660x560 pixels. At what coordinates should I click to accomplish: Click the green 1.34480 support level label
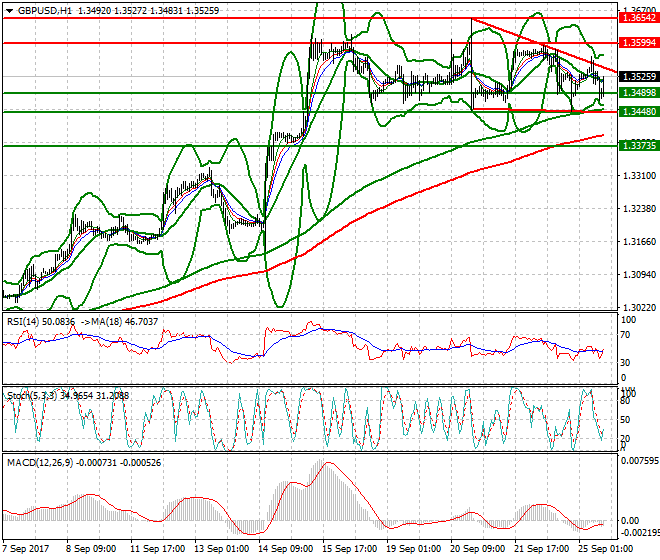click(639, 112)
